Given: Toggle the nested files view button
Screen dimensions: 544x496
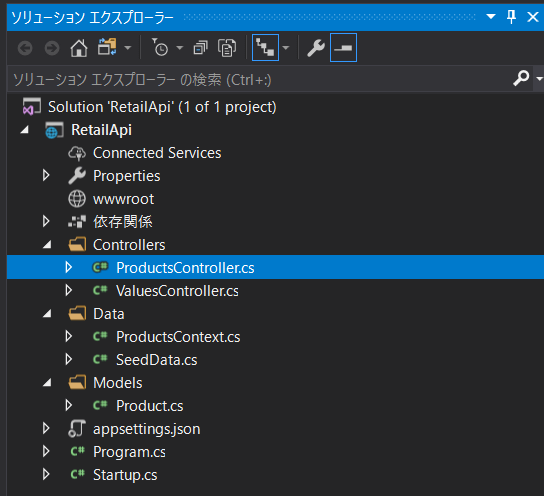Looking at the screenshot, I should [265, 48].
